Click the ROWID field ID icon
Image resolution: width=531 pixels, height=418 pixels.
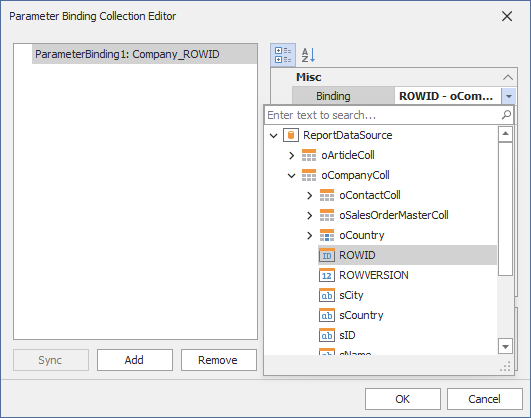pyautogui.click(x=327, y=255)
